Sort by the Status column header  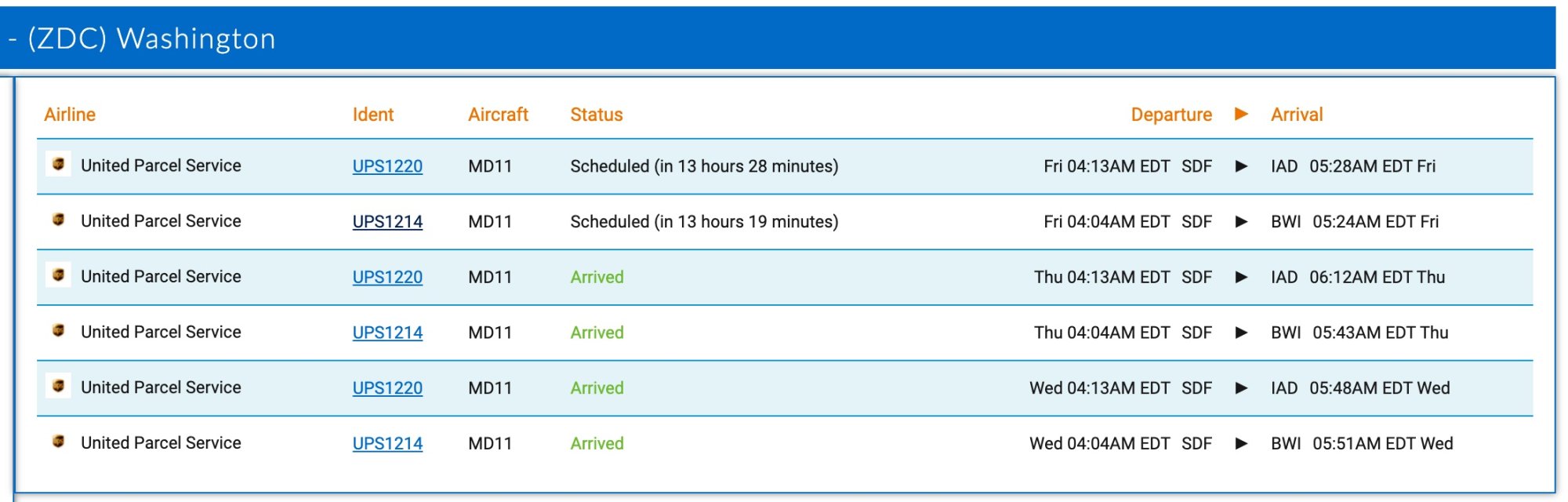pos(597,115)
